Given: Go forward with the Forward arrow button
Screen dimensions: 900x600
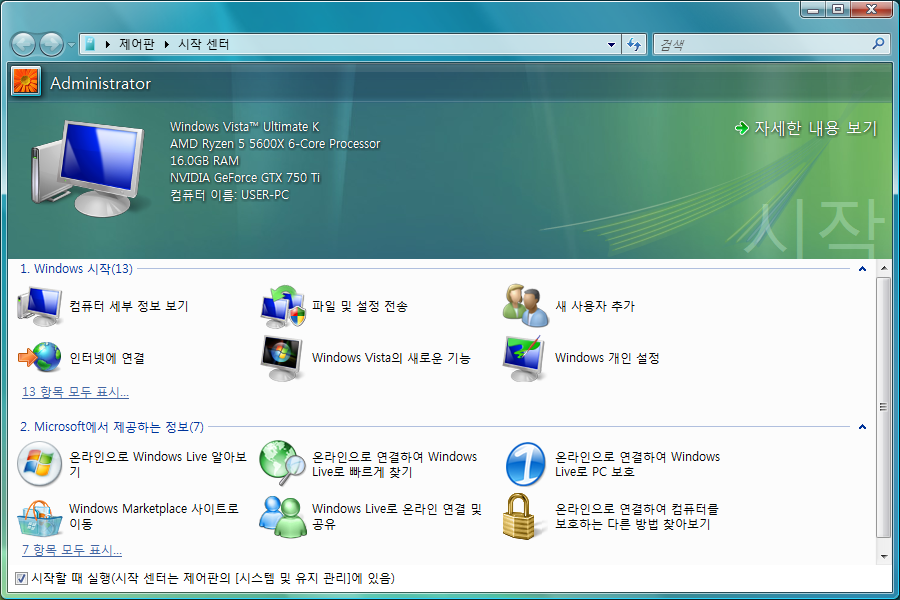Looking at the screenshot, I should 51,44.
